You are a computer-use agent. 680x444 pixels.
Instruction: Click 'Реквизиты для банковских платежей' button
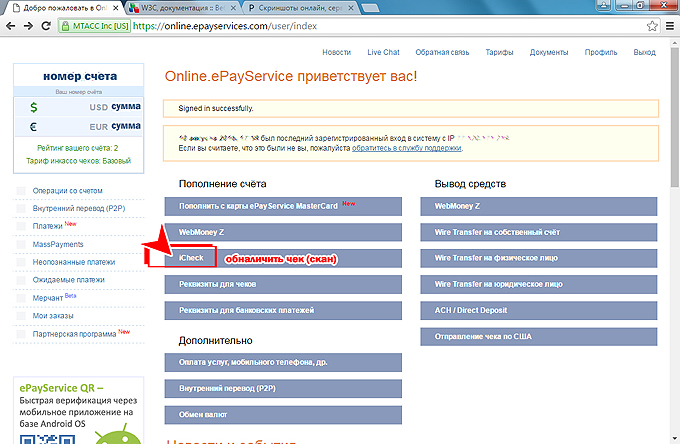pyautogui.click(x=283, y=310)
